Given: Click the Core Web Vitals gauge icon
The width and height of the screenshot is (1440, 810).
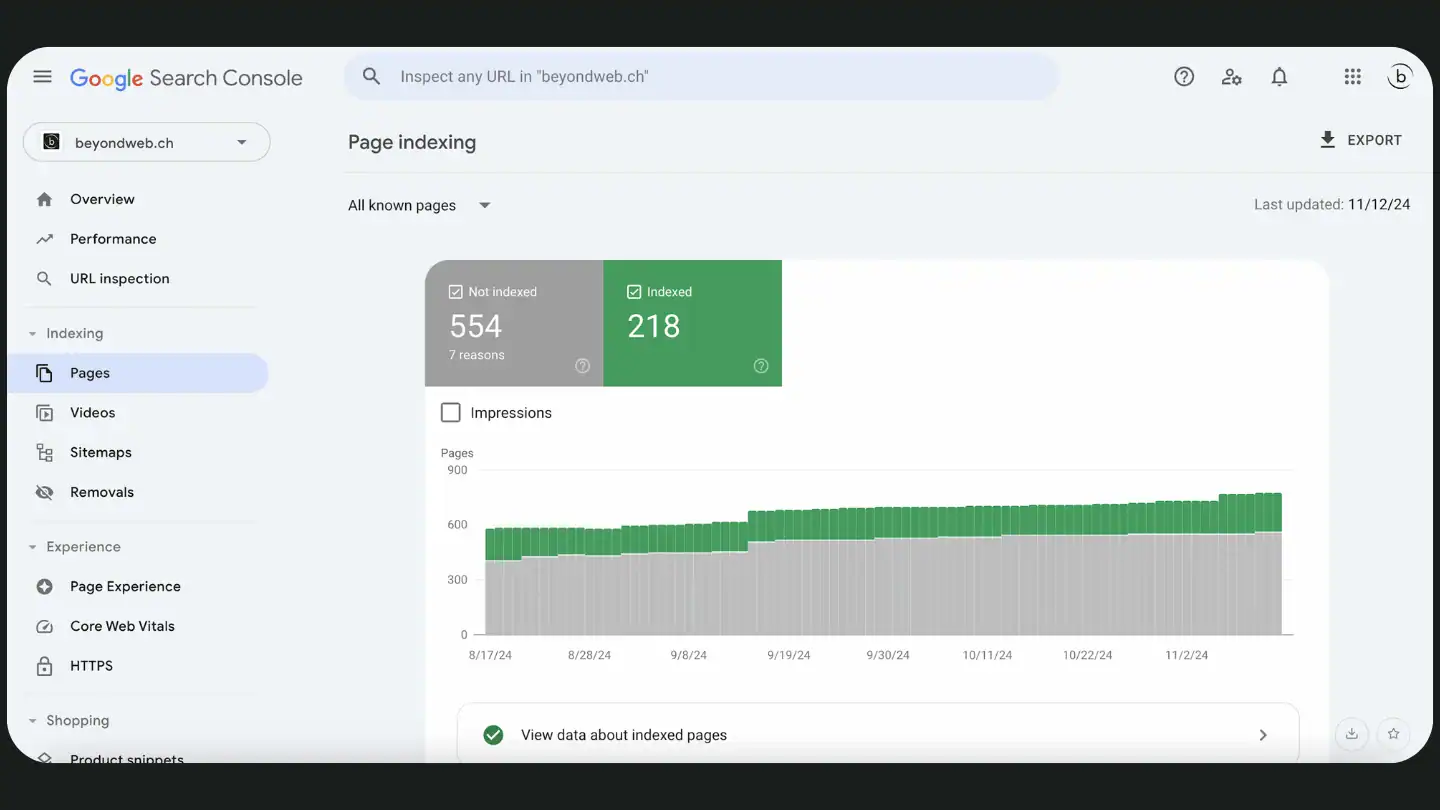Looking at the screenshot, I should (44, 627).
